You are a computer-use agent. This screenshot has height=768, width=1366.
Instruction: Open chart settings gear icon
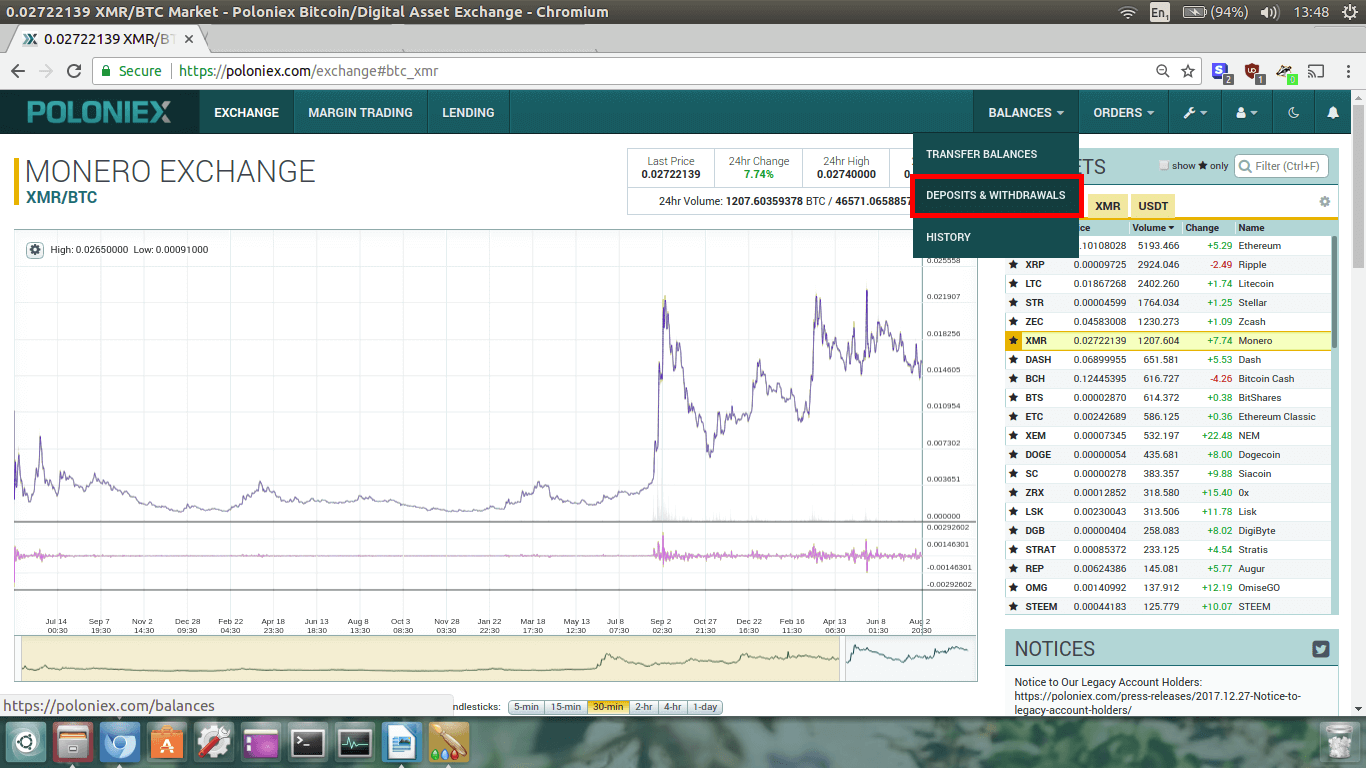point(35,249)
